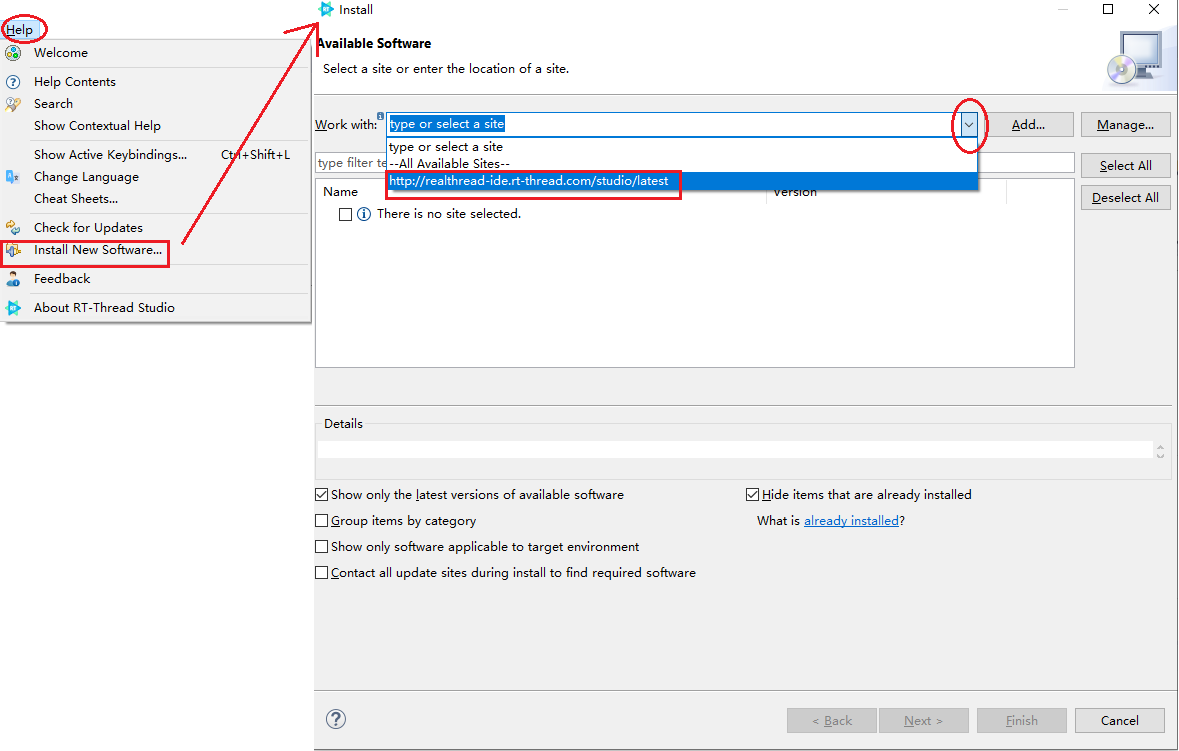Screen dimensions: 1179x751
Task: Click the content-assist marker on Work with field
Action: click(380, 116)
